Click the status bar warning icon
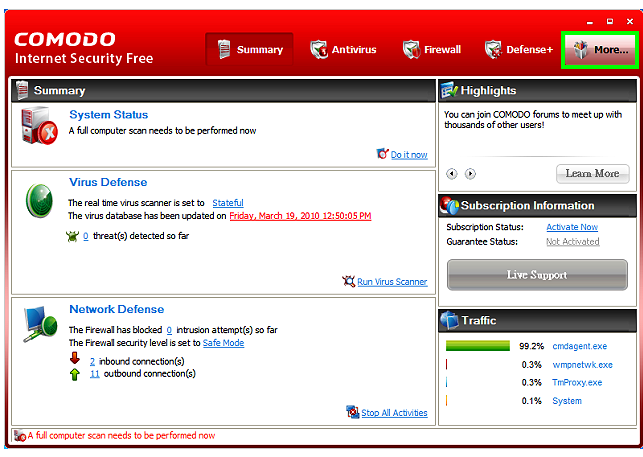 [x=20, y=436]
